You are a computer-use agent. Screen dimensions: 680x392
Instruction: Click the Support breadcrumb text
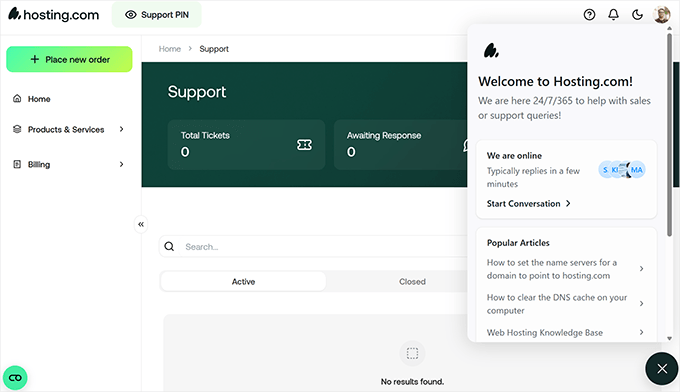[x=214, y=49]
